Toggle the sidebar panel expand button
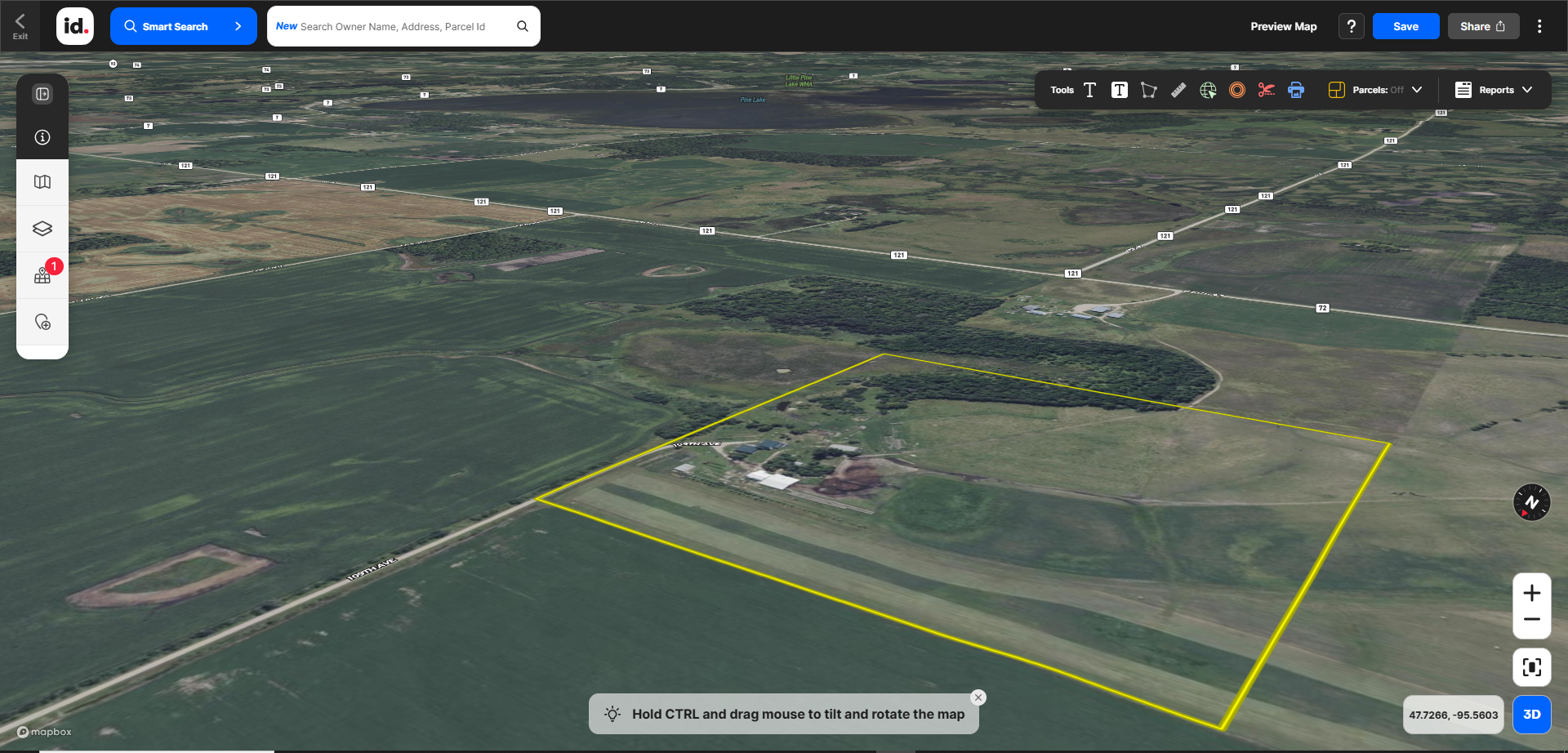The height and width of the screenshot is (753, 1568). click(42, 94)
